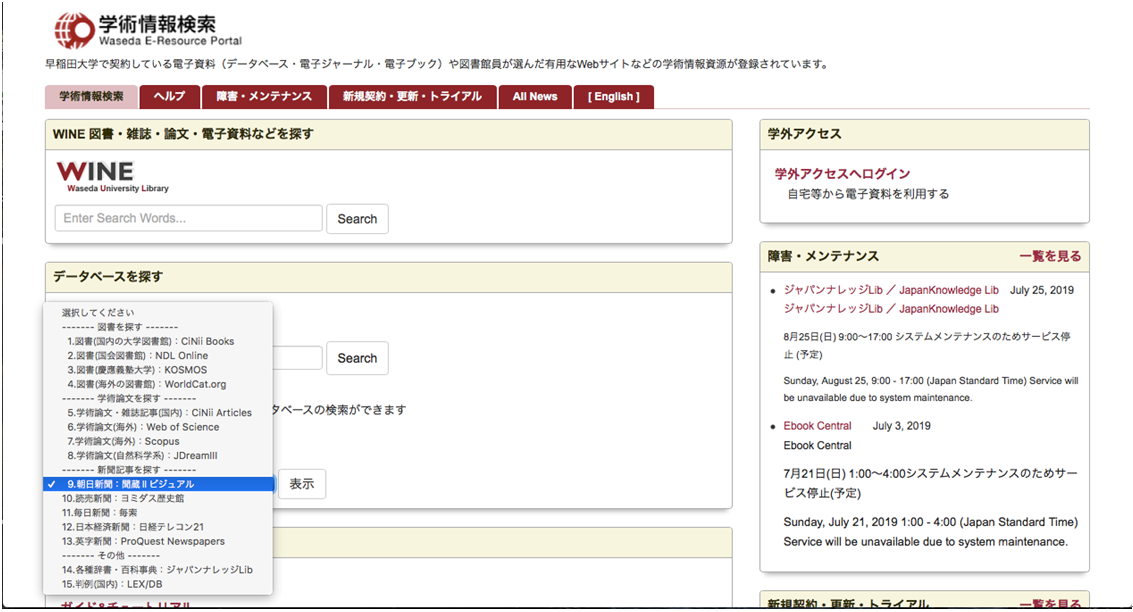Click the July 3, 2019 date text
Image resolution: width=1133 pixels, height=612 pixels.
(901, 426)
